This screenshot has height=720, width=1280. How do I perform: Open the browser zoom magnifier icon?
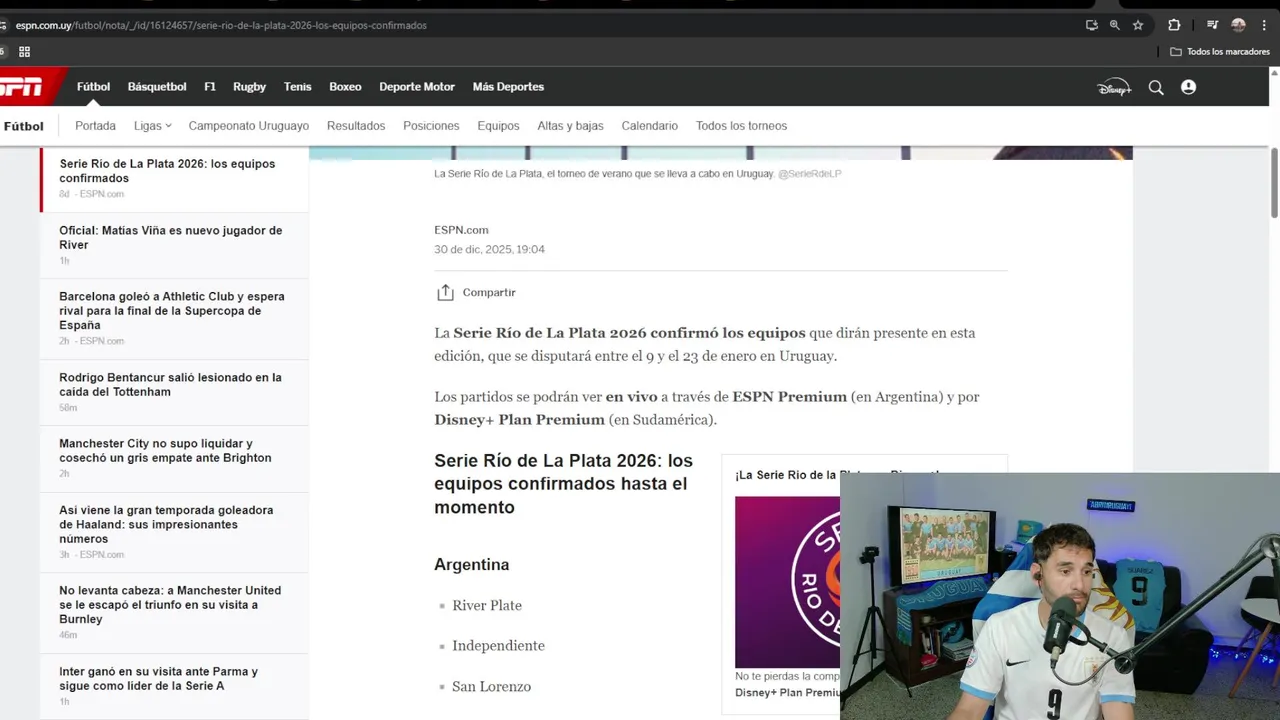[x=1115, y=25]
